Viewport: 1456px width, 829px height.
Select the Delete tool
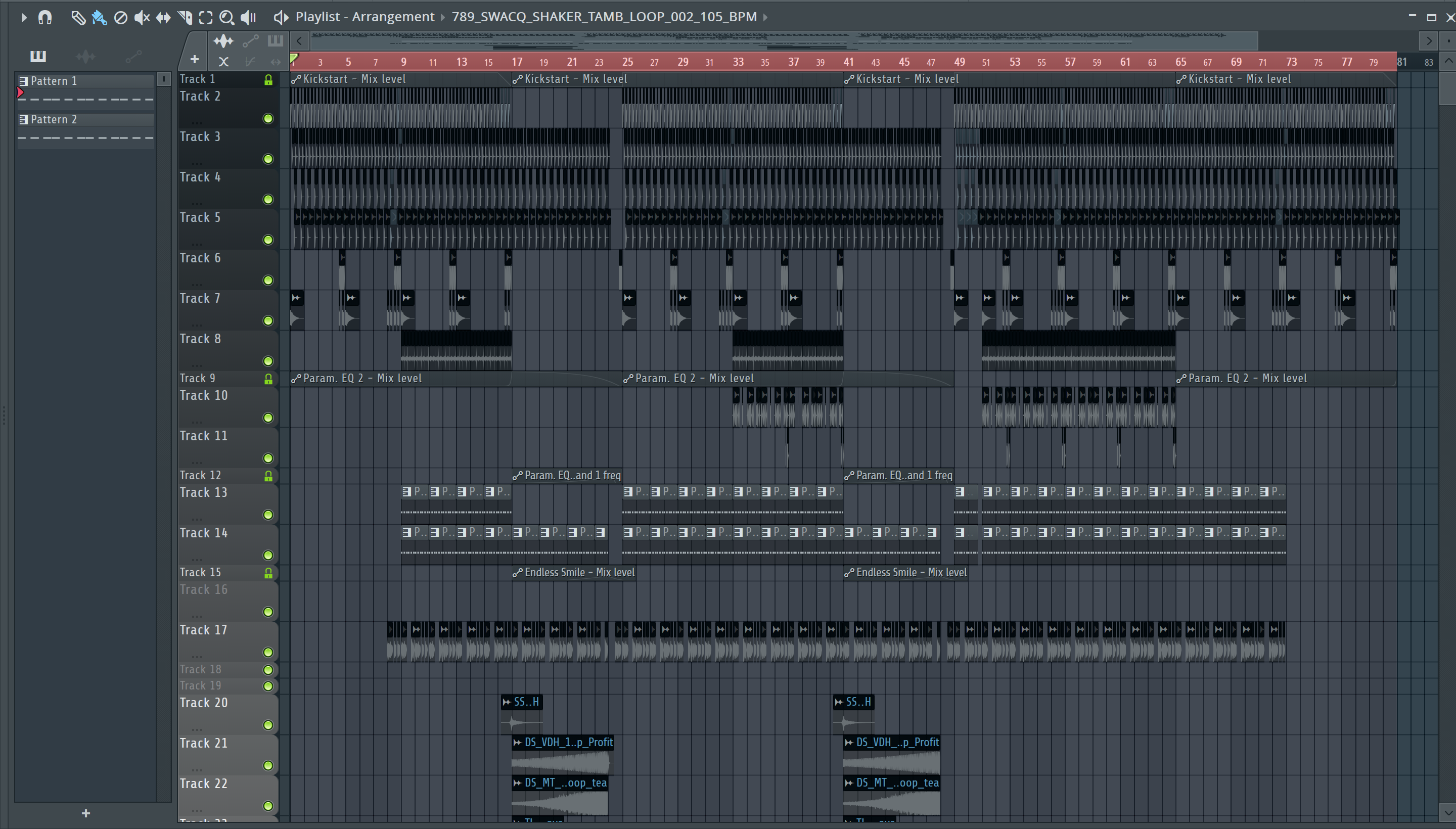click(121, 18)
